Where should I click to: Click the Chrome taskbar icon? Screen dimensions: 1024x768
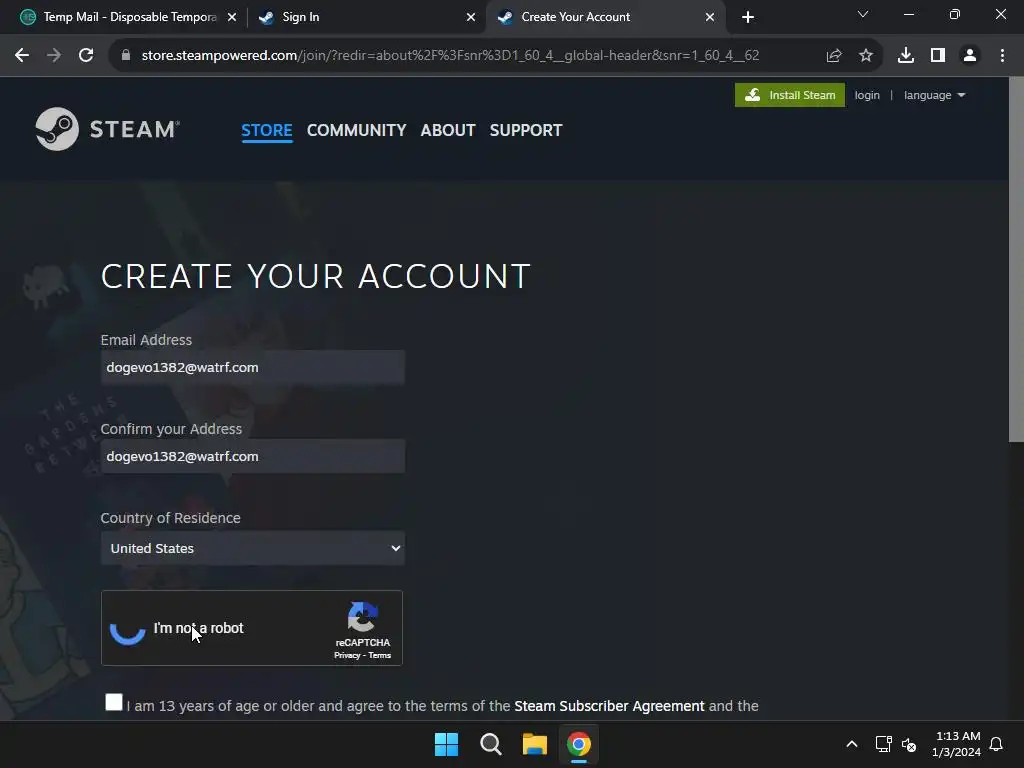579,744
